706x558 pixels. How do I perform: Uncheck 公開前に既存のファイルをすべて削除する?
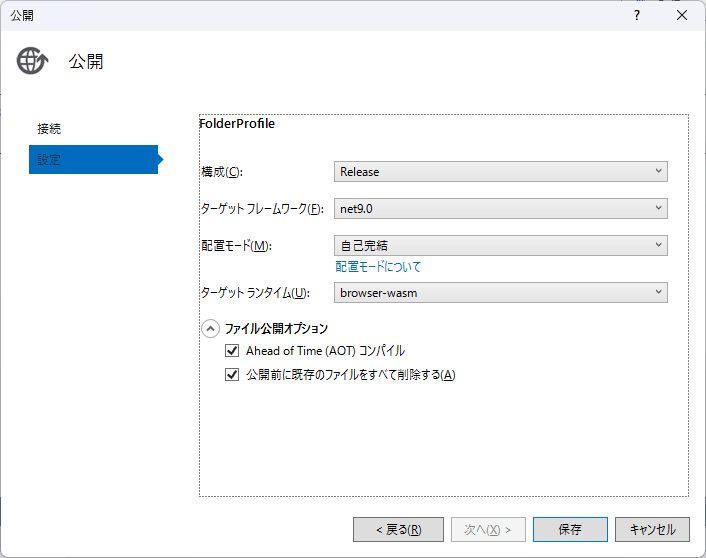point(232,374)
